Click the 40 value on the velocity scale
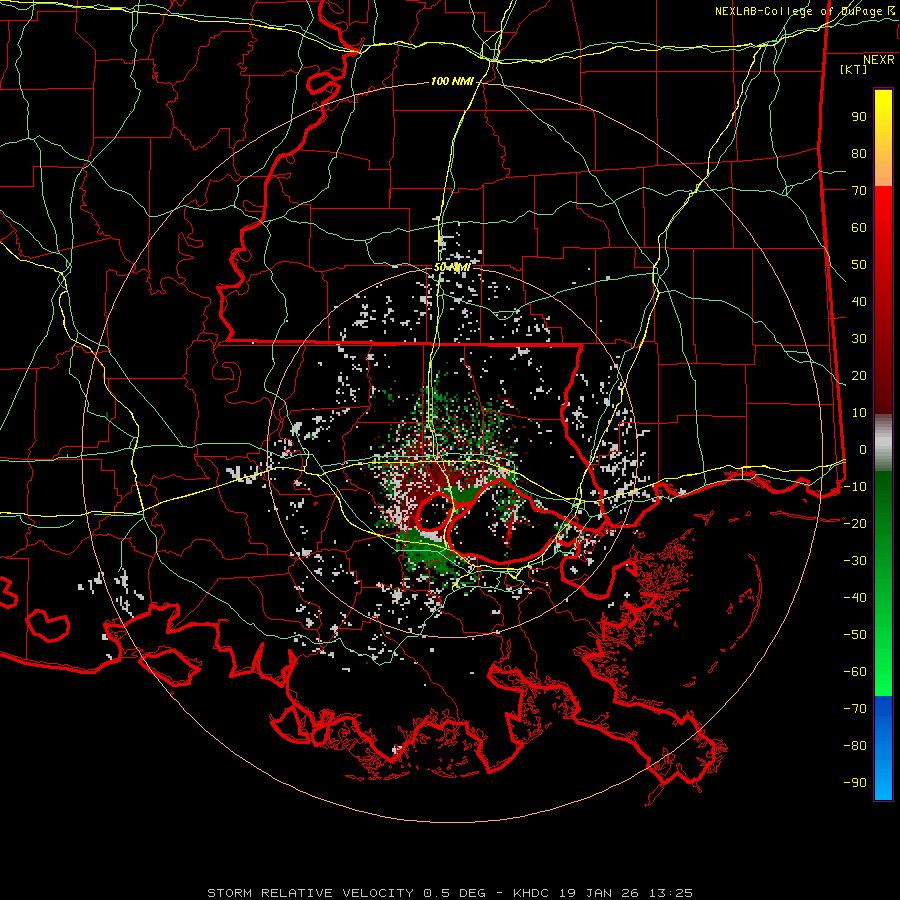The width and height of the screenshot is (900, 900). pos(859,301)
